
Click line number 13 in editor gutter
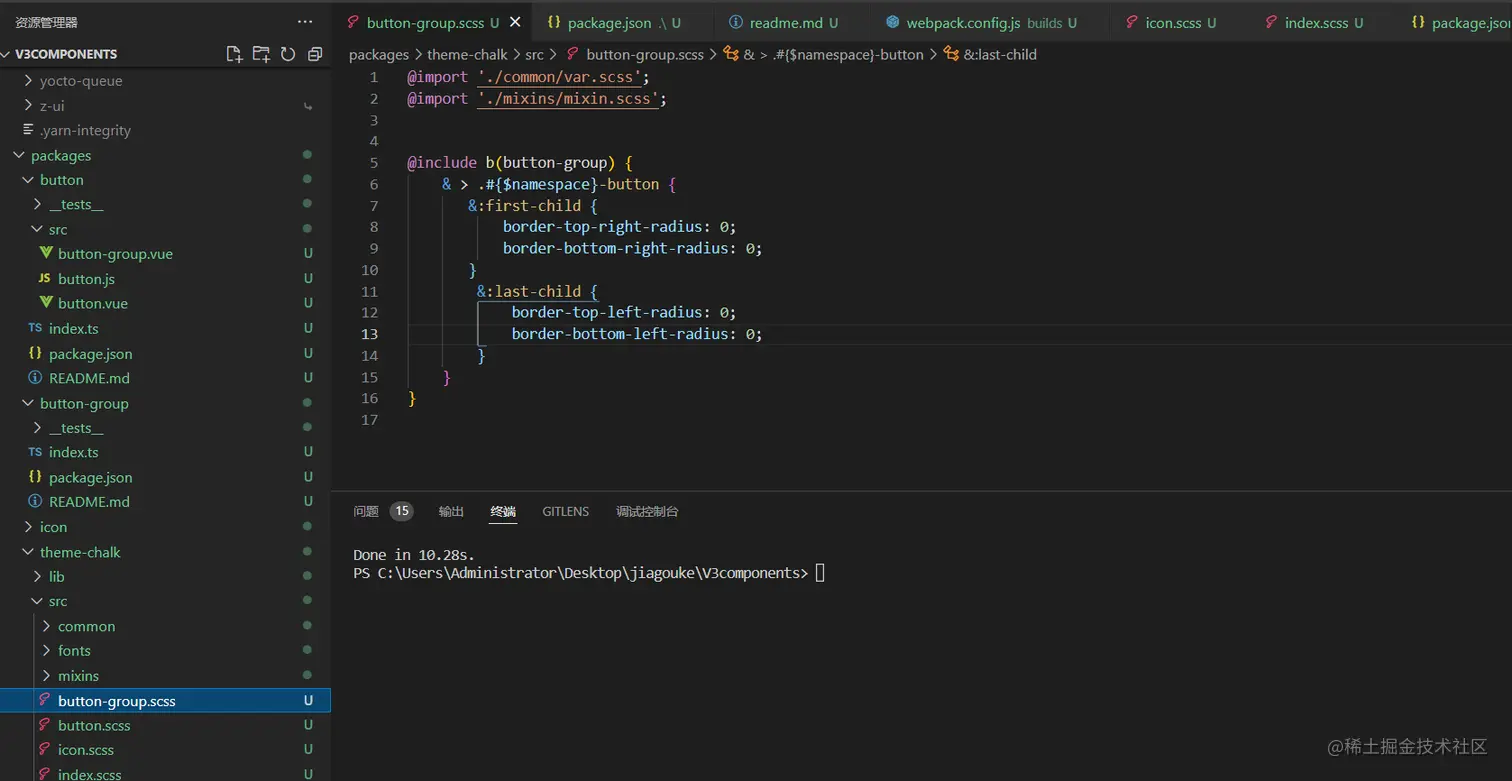point(371,334)
